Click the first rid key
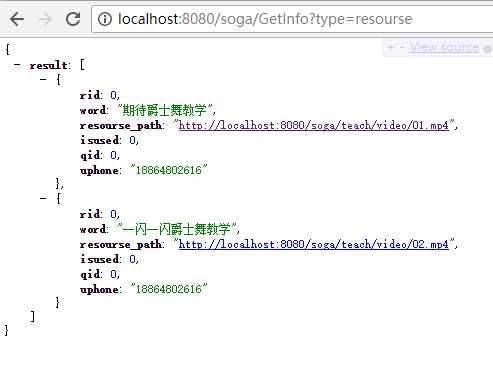Screen dimensions: 493x380 [x=90, y=95]
